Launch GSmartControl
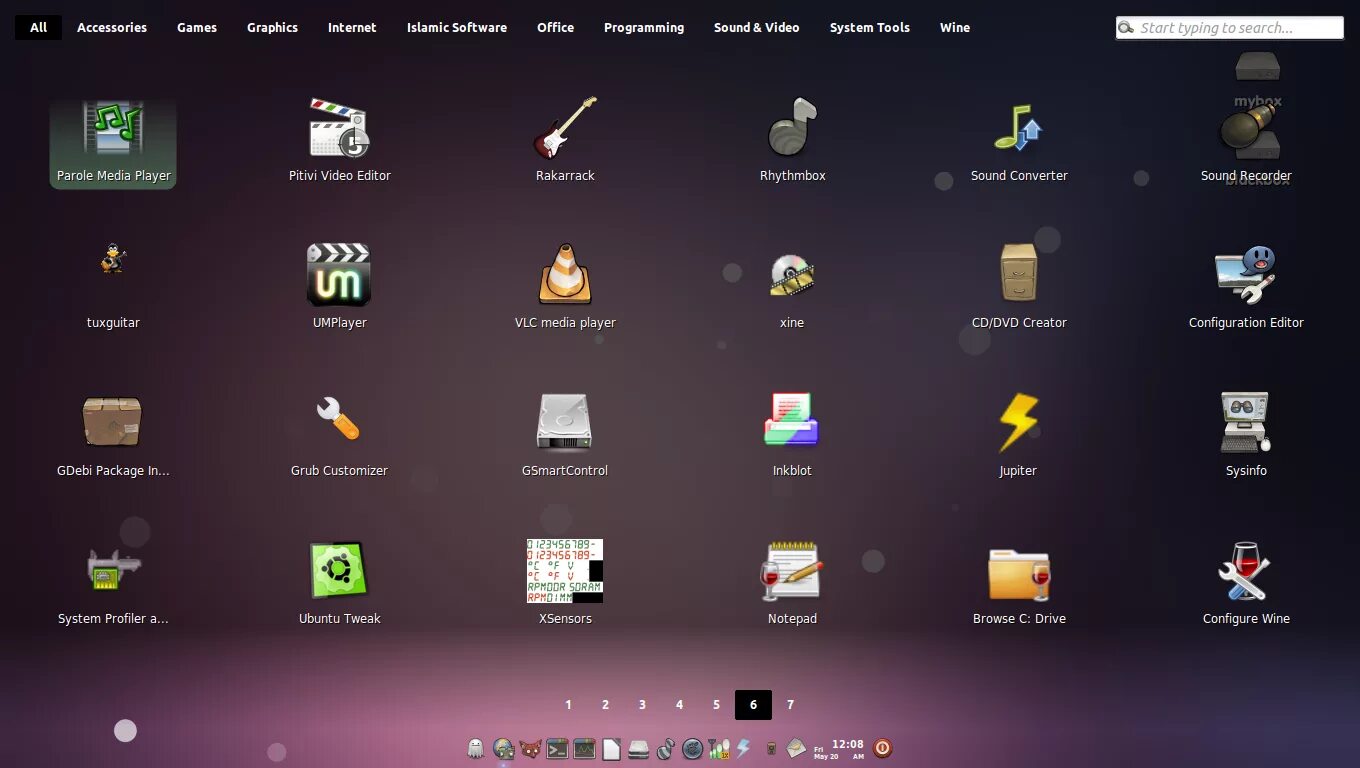The image size is (1360, 768). 565,436
